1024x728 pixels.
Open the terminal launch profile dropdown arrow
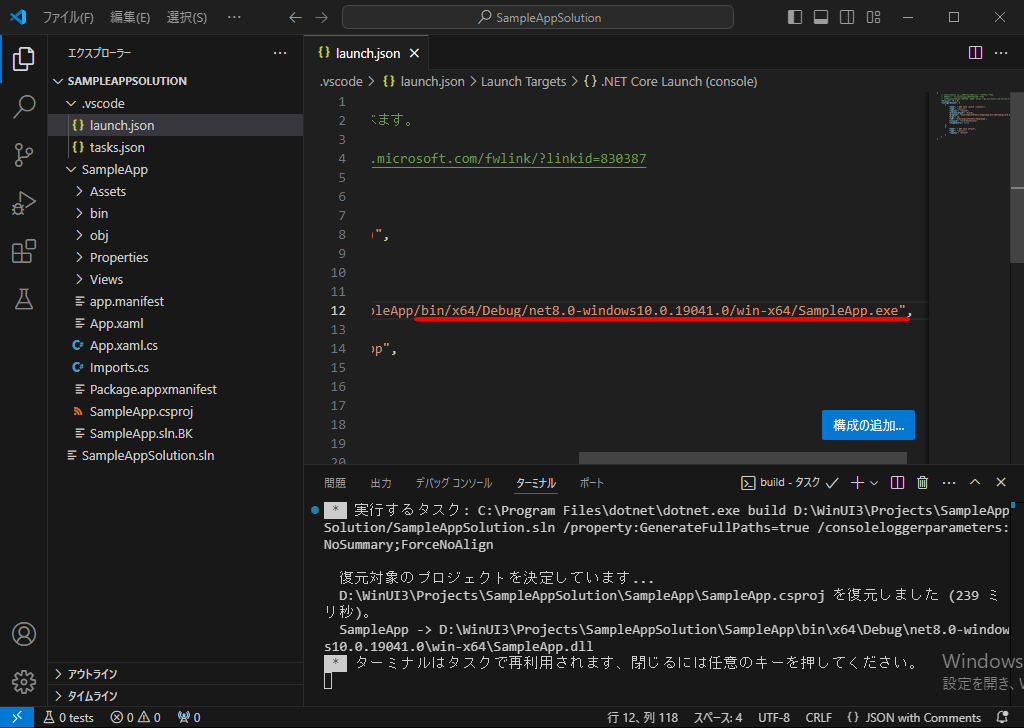tap(874, 483)
